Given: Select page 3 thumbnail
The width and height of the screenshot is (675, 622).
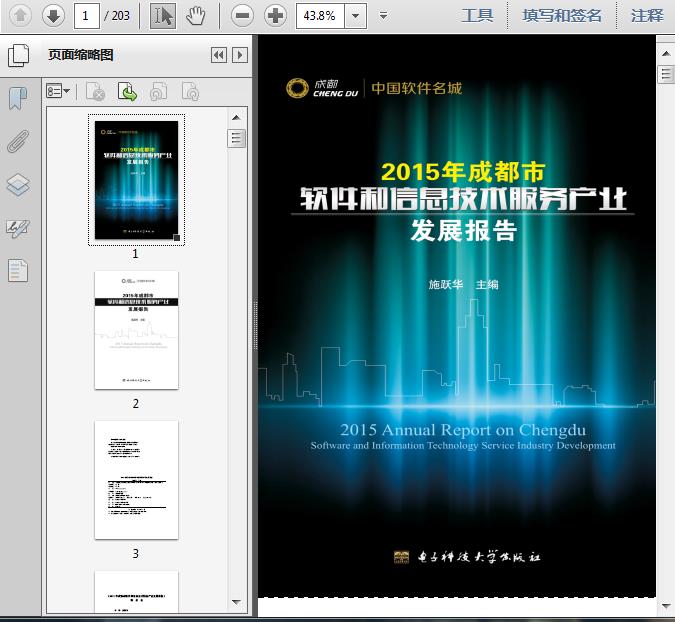Looking at the screenshot, I should click(136, 480).
